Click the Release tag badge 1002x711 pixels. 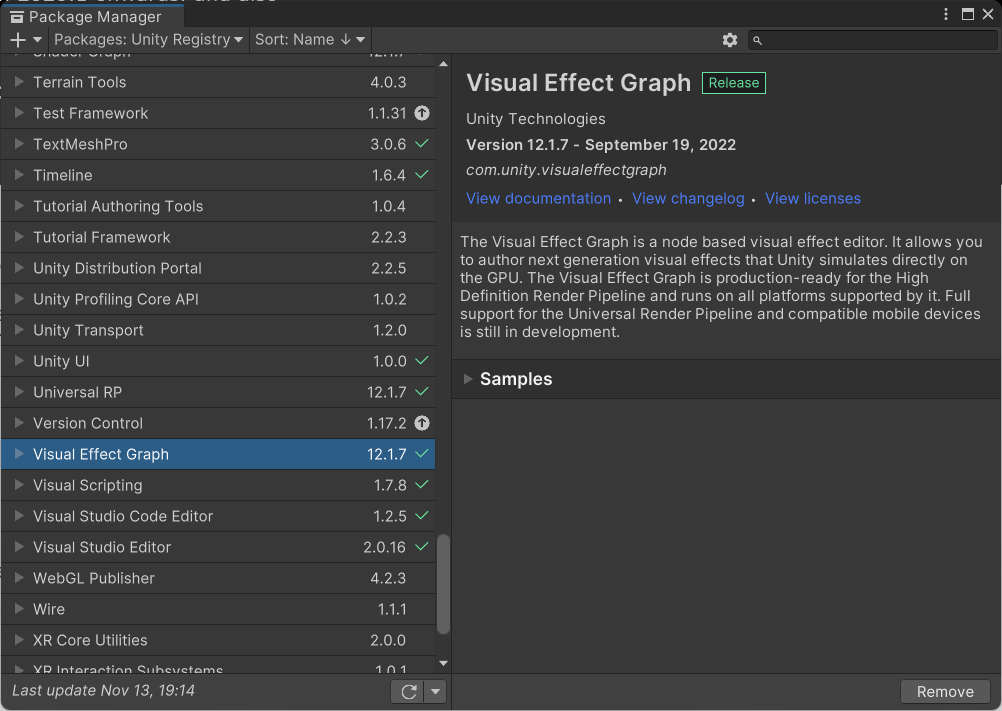(734, 83)
